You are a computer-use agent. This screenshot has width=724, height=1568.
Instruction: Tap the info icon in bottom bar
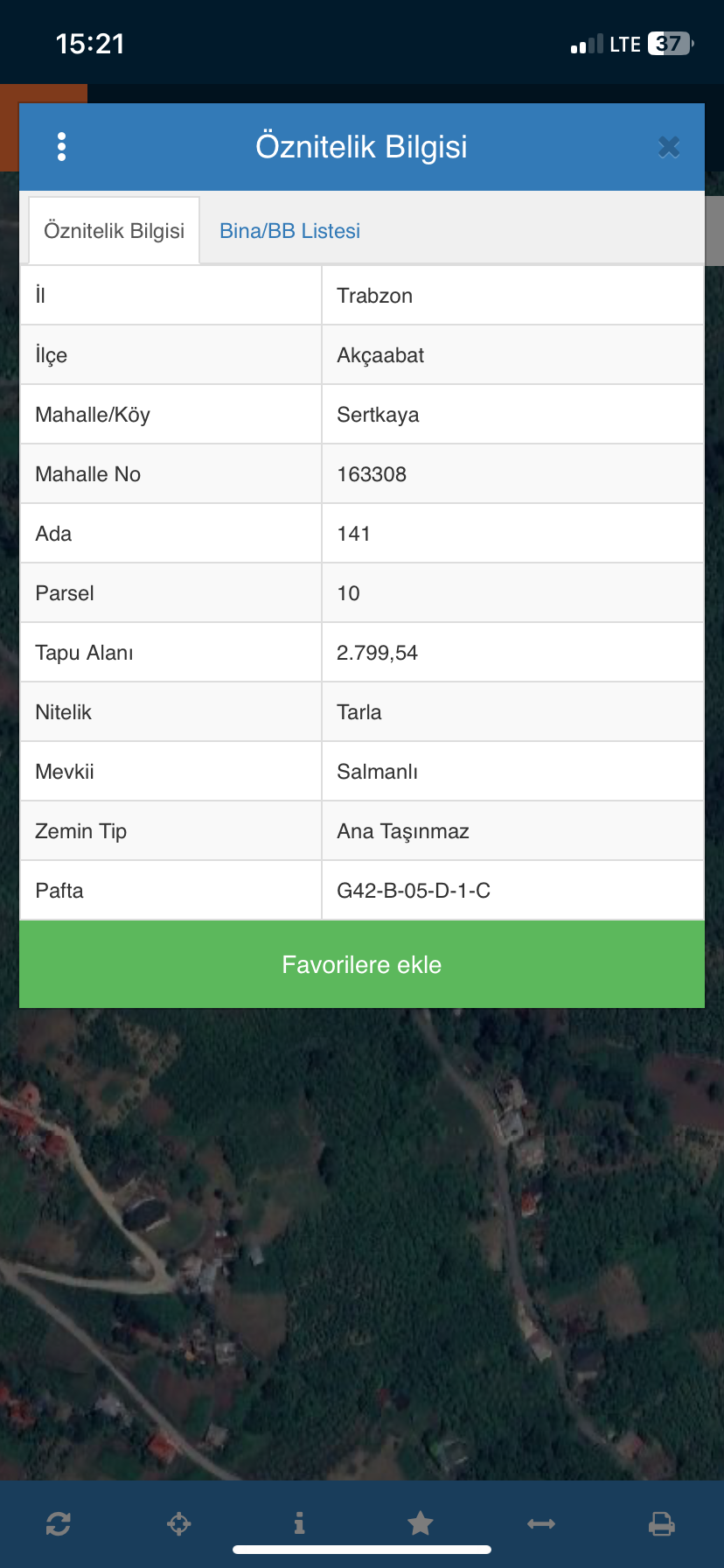299,1524
